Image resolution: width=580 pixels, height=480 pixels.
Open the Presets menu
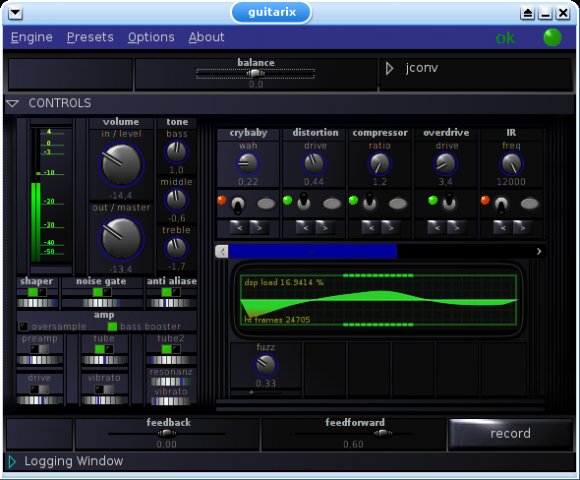click(90, 37)
